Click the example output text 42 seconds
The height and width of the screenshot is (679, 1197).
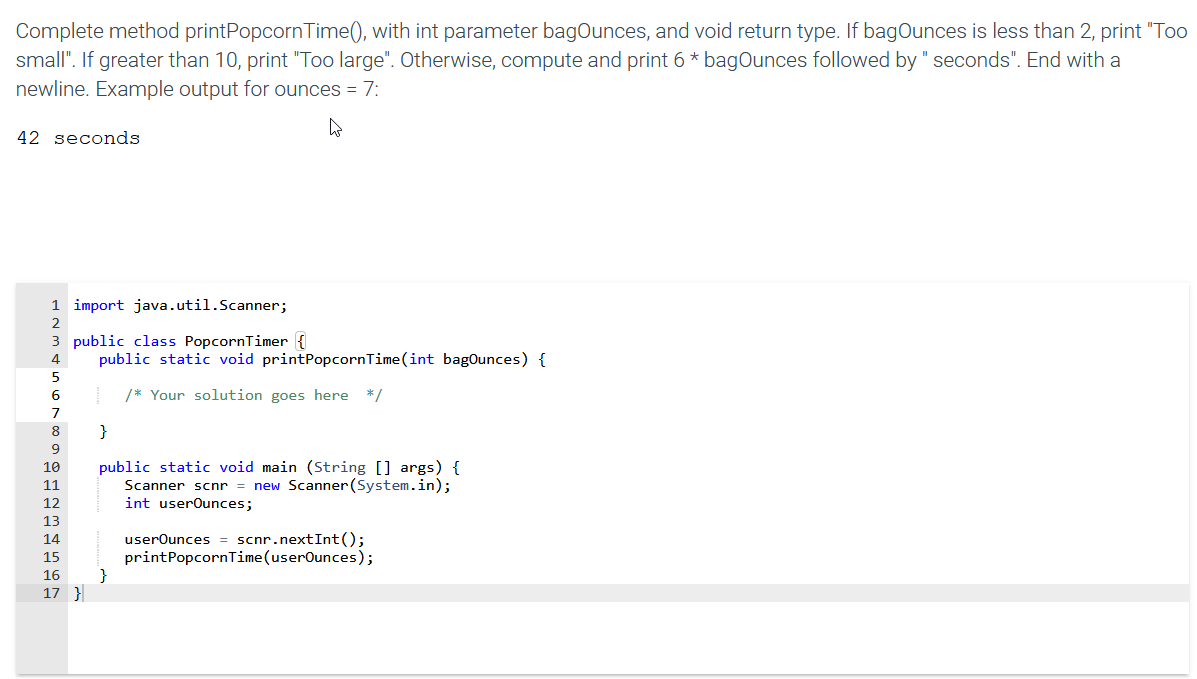point(78,137)
